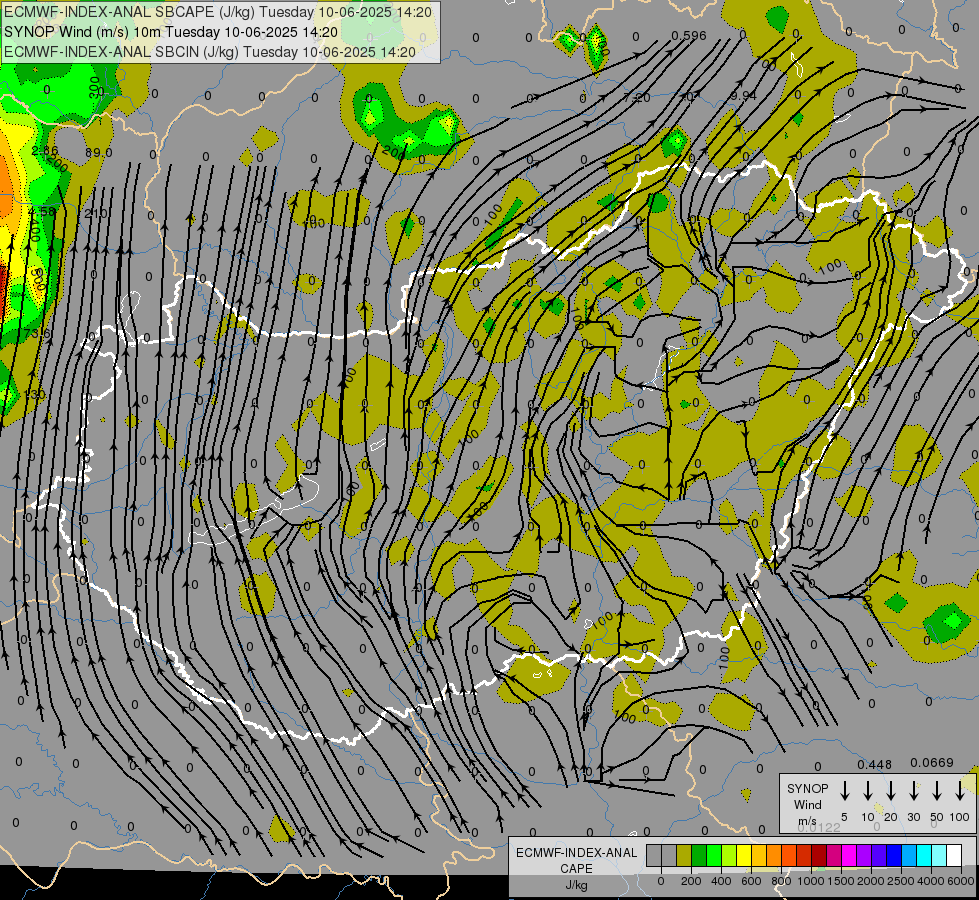The image size is (979, 900).
Task: Click the 10 m/s wind arrow in the legend
Action: coord(868,790)
